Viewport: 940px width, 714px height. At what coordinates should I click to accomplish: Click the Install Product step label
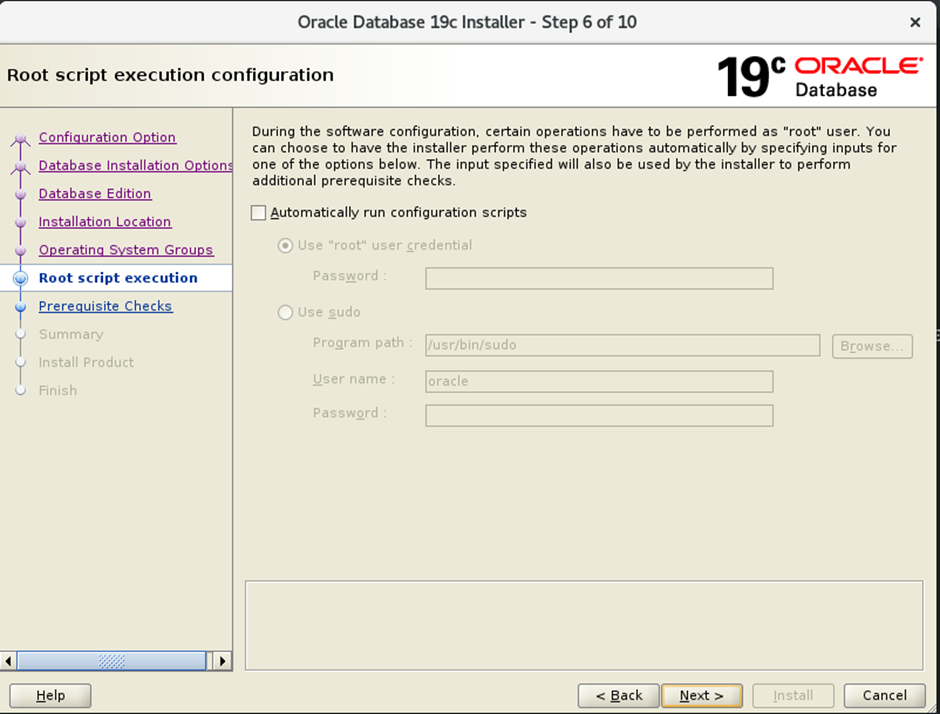tap(86, 363)
